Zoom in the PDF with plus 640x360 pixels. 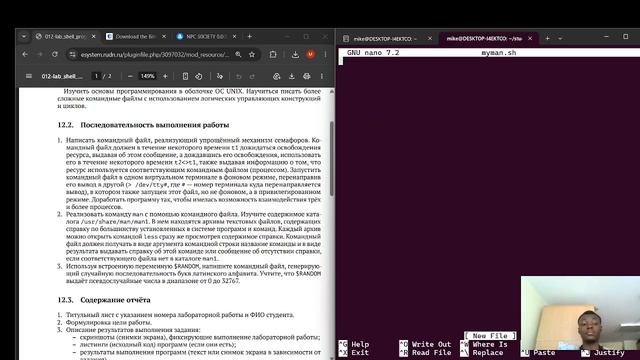(x=165, y=76)
